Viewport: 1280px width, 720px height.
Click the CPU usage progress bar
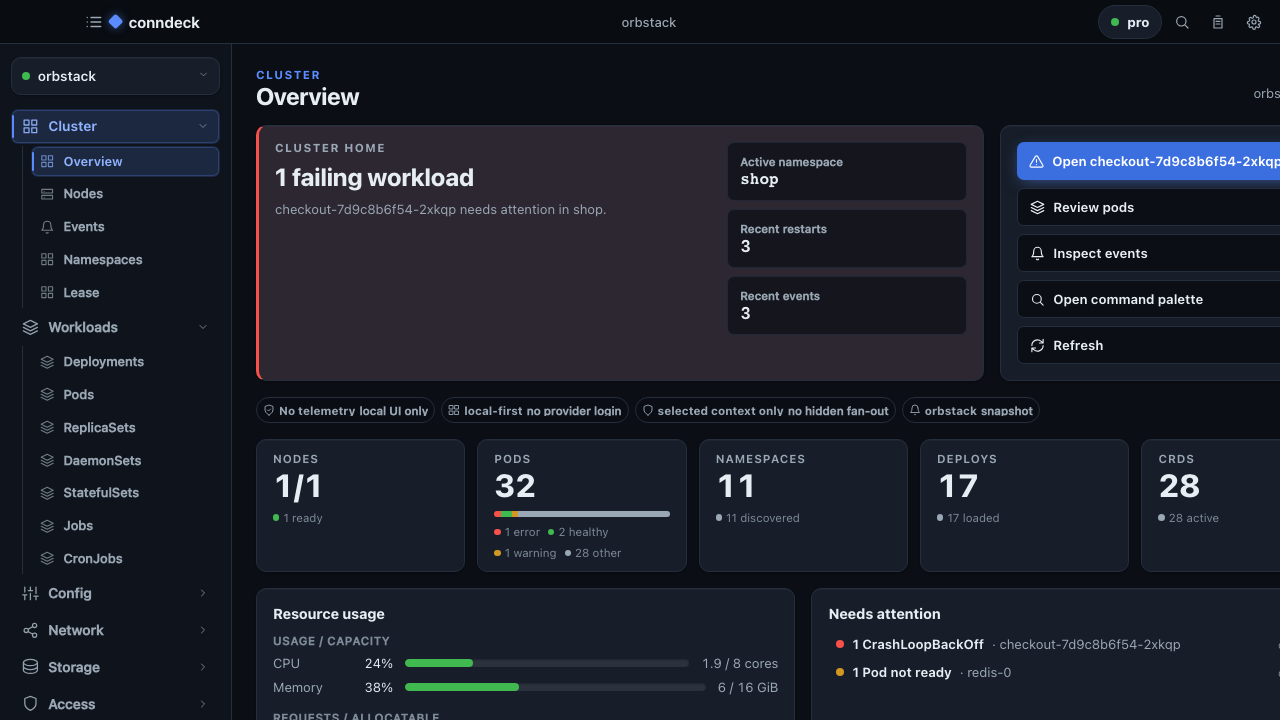click(x=547, y=663)
